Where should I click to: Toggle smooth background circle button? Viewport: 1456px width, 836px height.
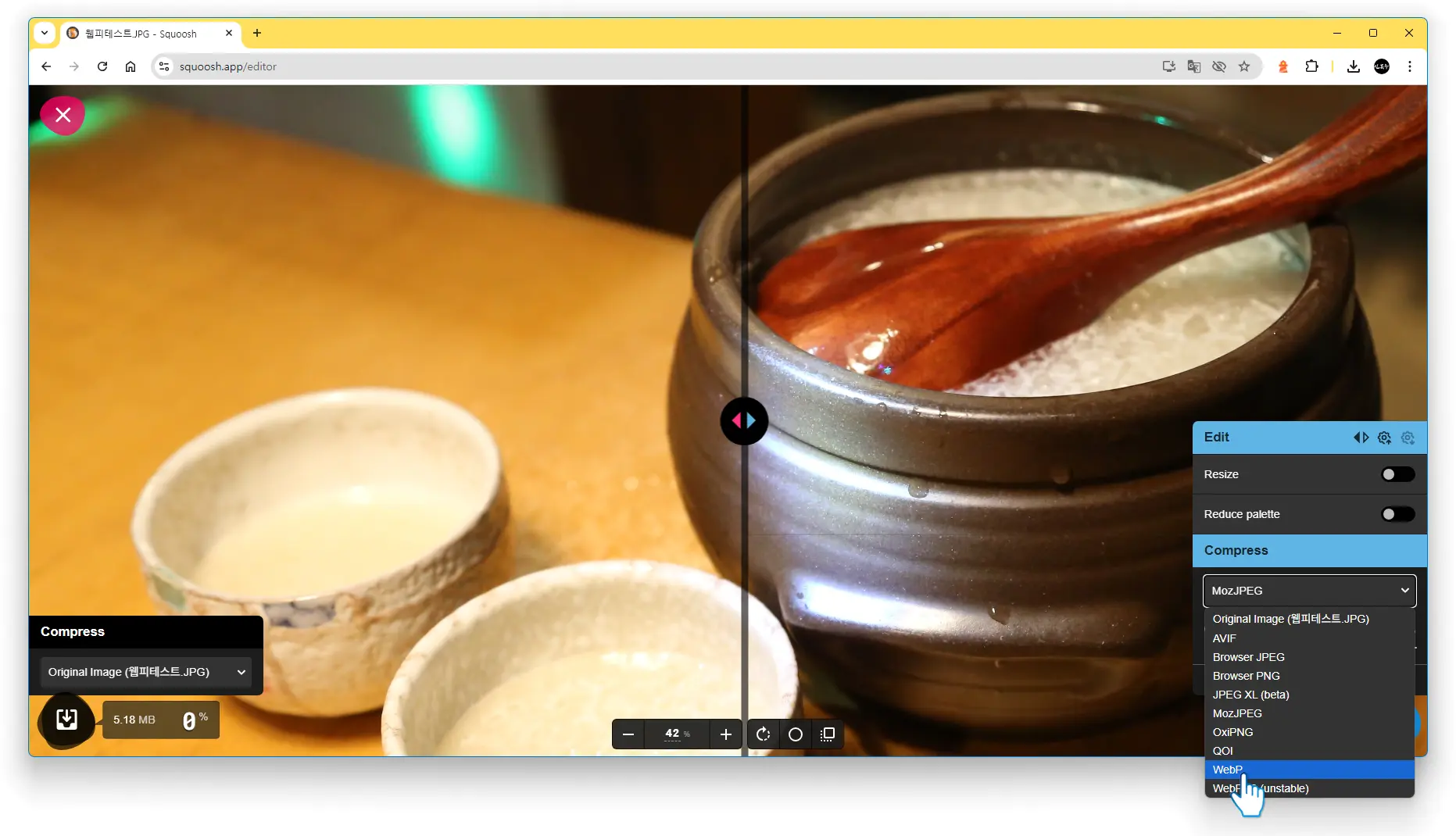796,734
